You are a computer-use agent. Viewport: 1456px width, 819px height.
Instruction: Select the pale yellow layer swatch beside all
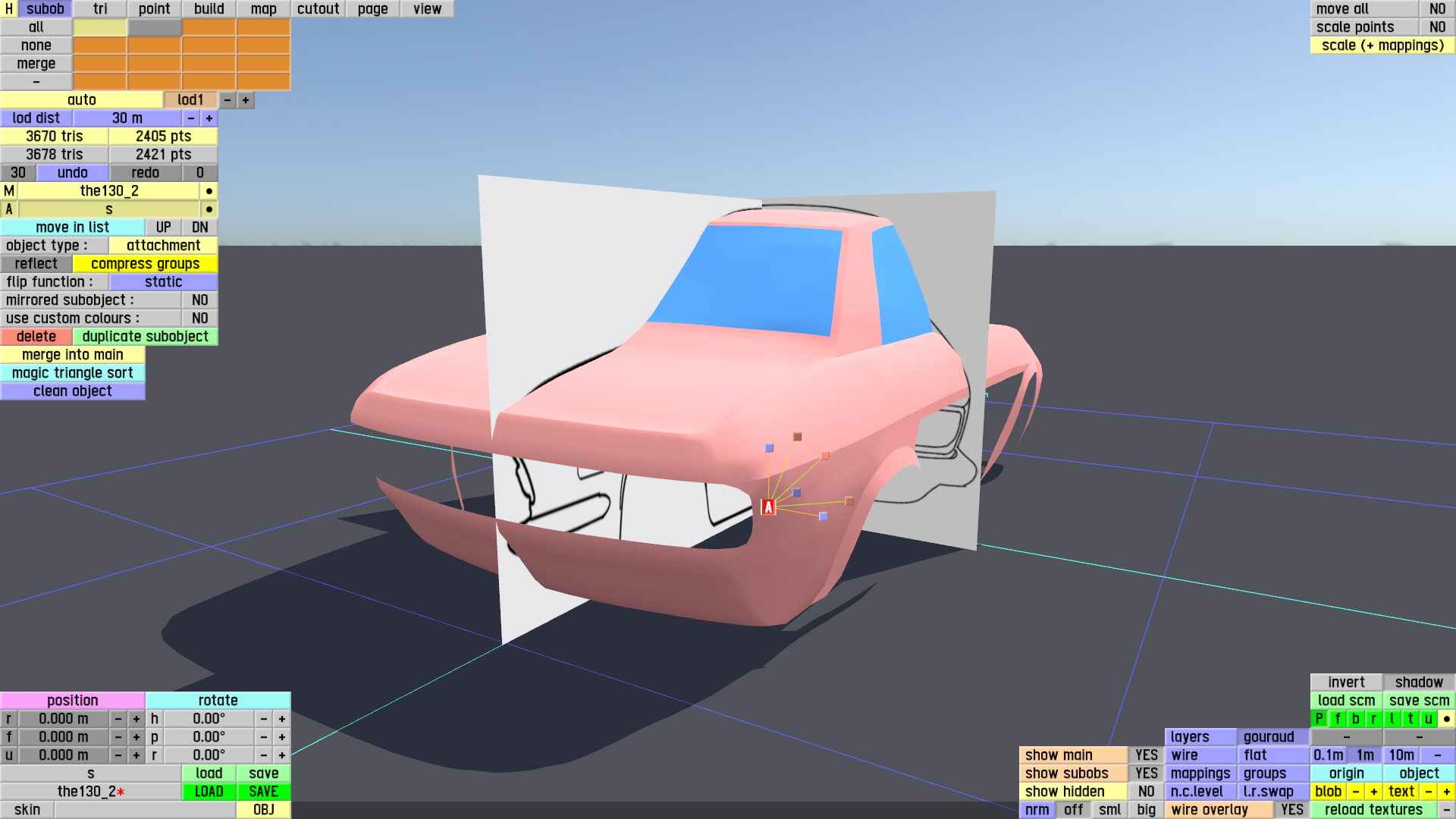(x=99, y=27)
